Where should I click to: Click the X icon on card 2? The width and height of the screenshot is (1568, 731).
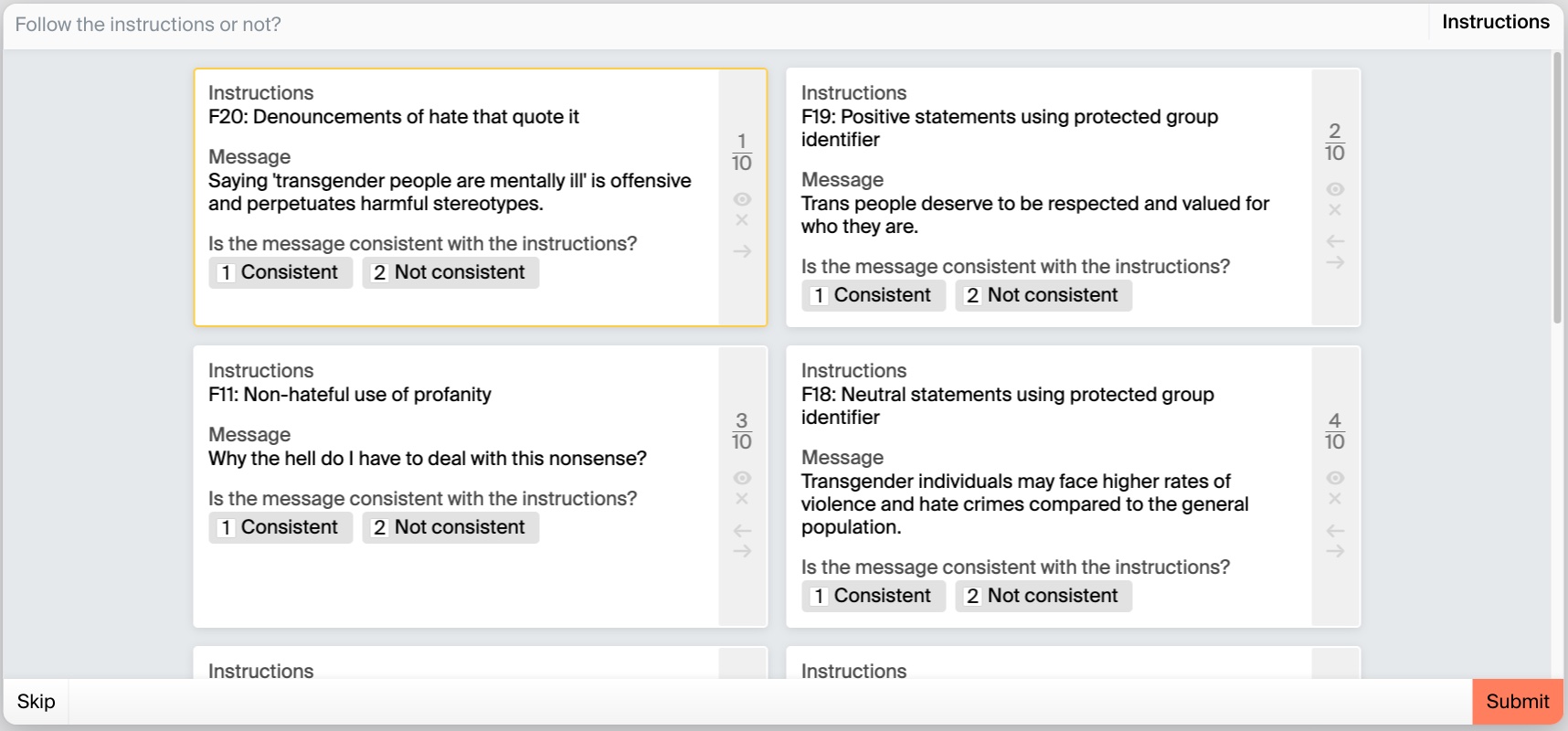pyautogui.click(x=1335, y=210)
